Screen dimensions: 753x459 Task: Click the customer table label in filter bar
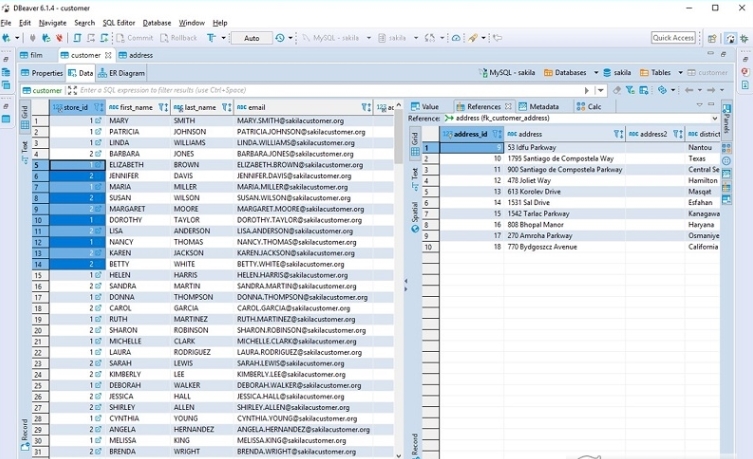click(x=43, y=90)
